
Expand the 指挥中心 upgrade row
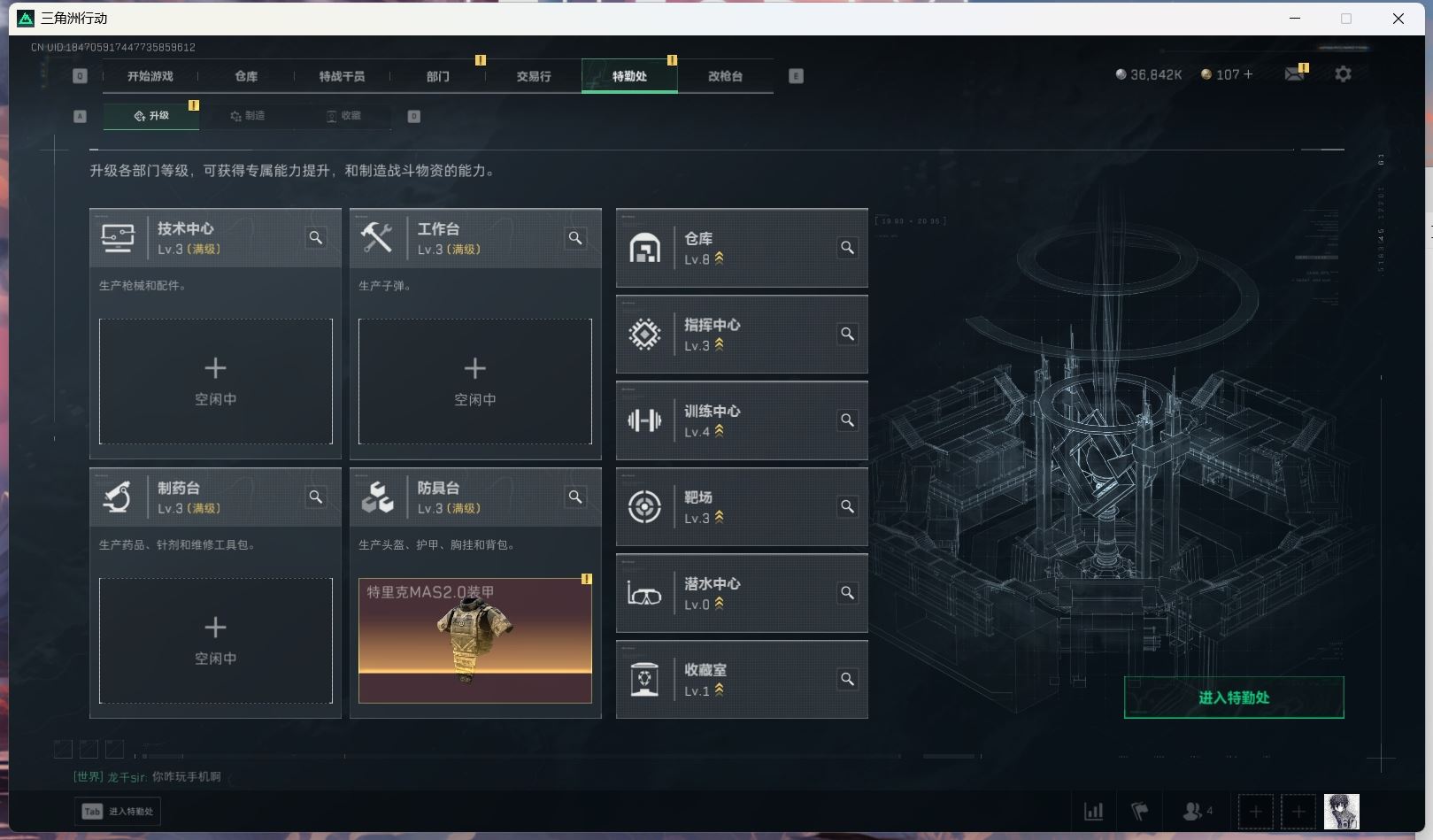pos(742,335)
